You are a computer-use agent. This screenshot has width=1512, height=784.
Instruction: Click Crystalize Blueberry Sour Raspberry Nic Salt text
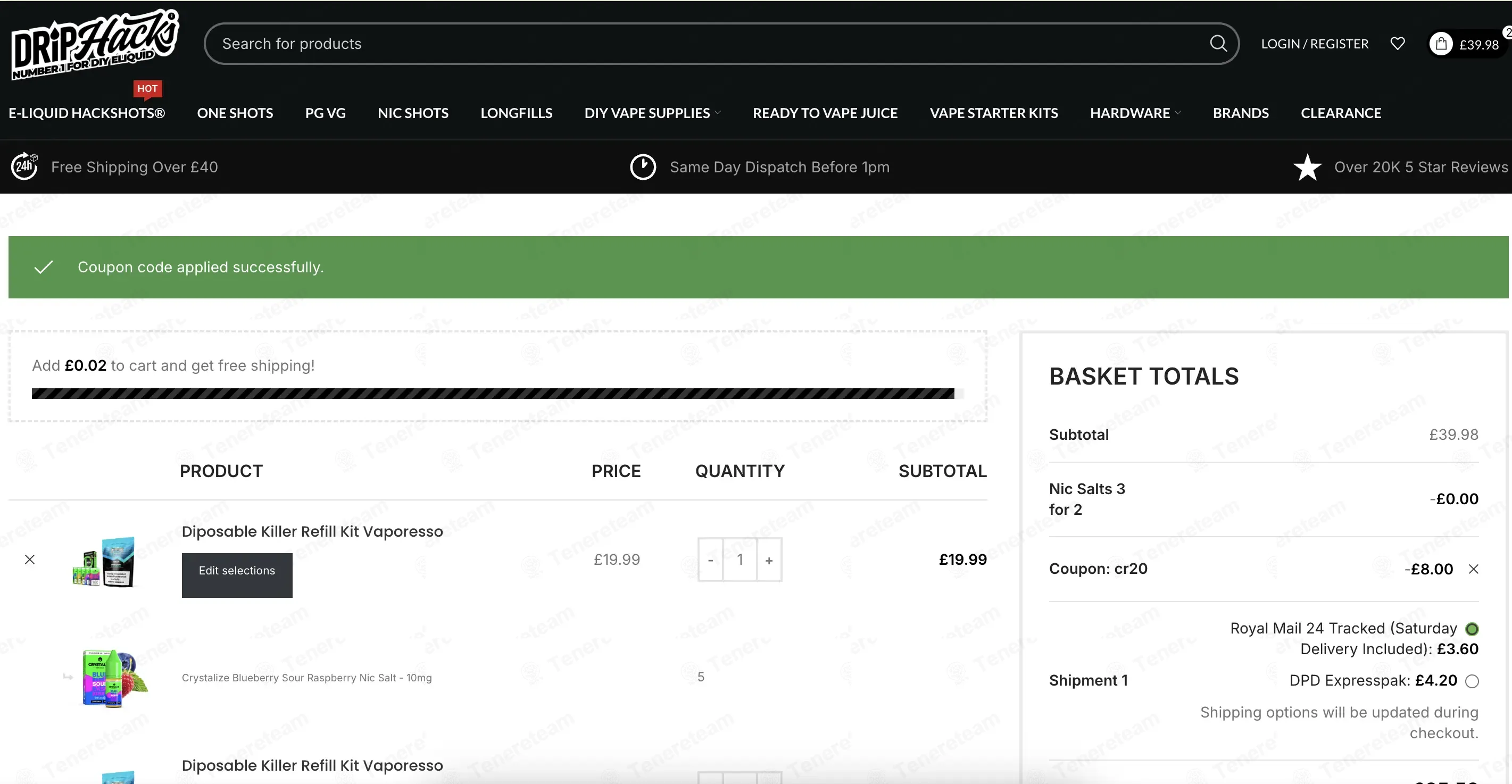click(x=307, y=678)
